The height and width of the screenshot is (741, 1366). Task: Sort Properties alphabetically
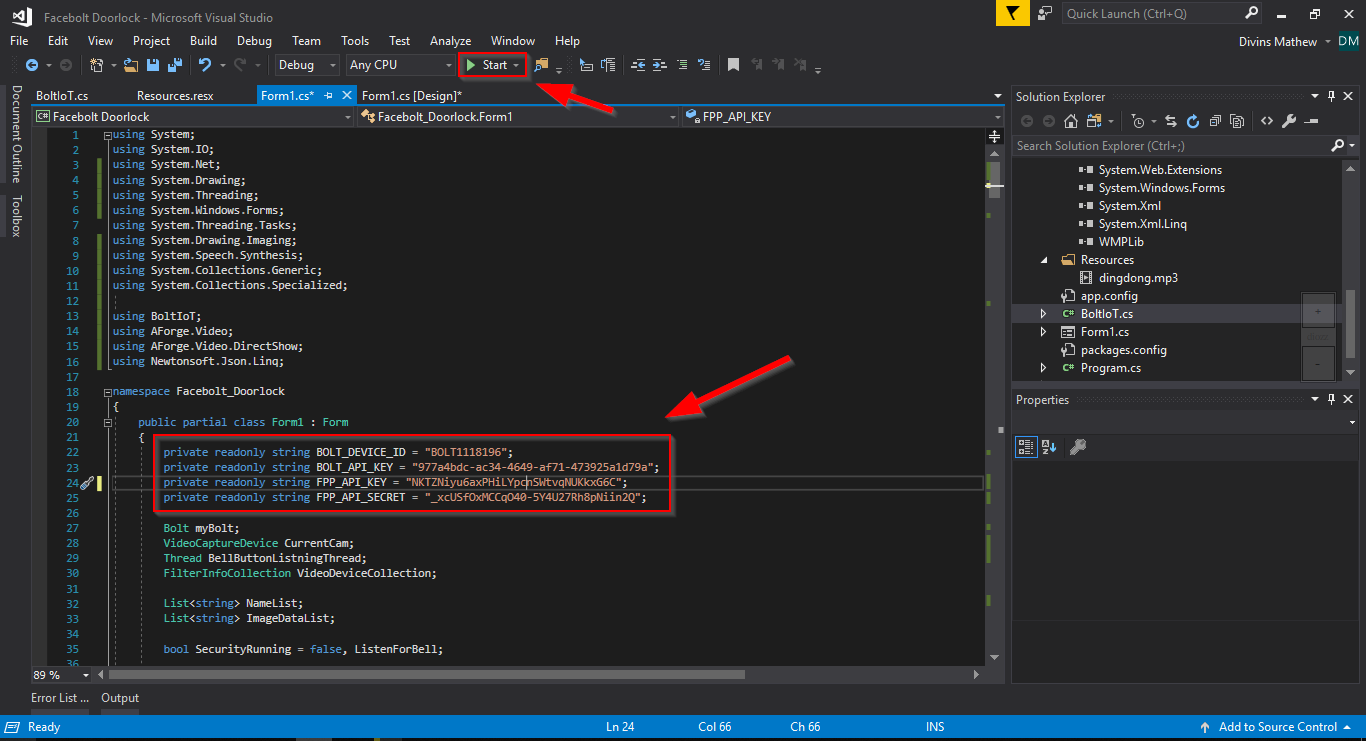pos(1049,447)
